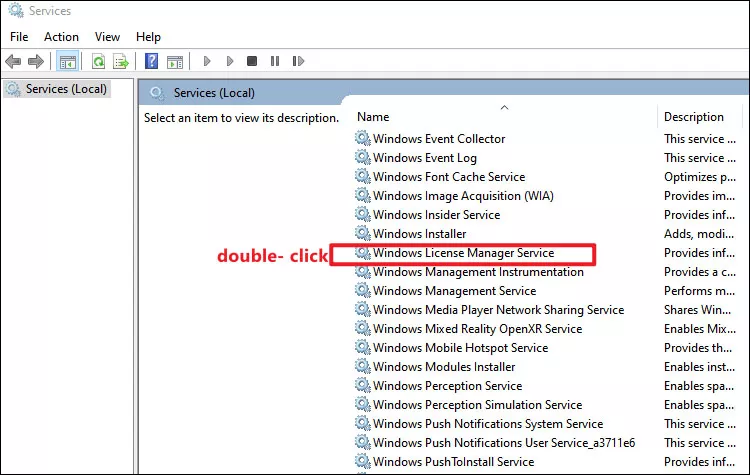Select Windows Image Acquisition (WIA) name
750x475 pixels.
(x=463, y=196)
